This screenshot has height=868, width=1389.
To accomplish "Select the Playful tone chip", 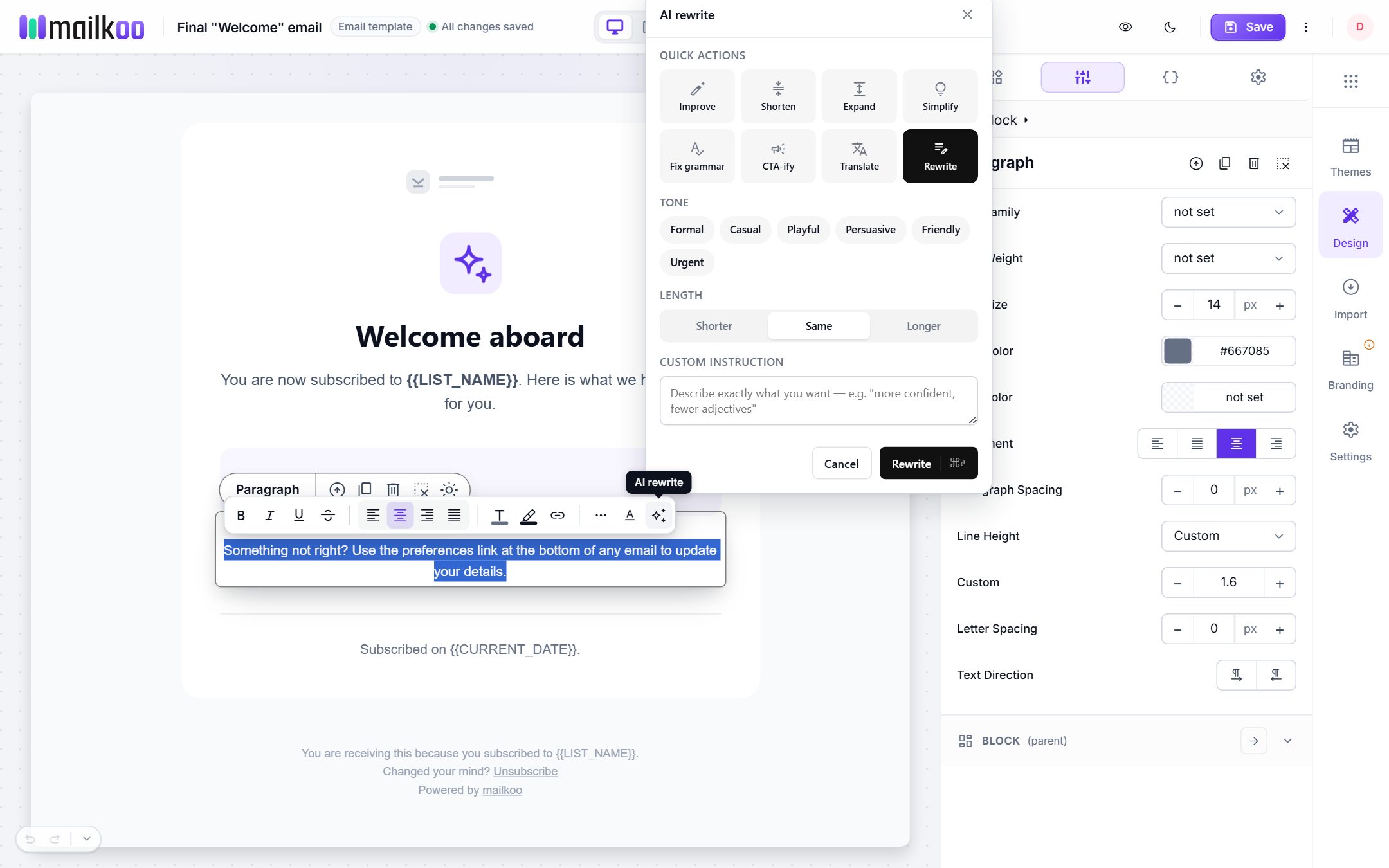I will 803,230.
